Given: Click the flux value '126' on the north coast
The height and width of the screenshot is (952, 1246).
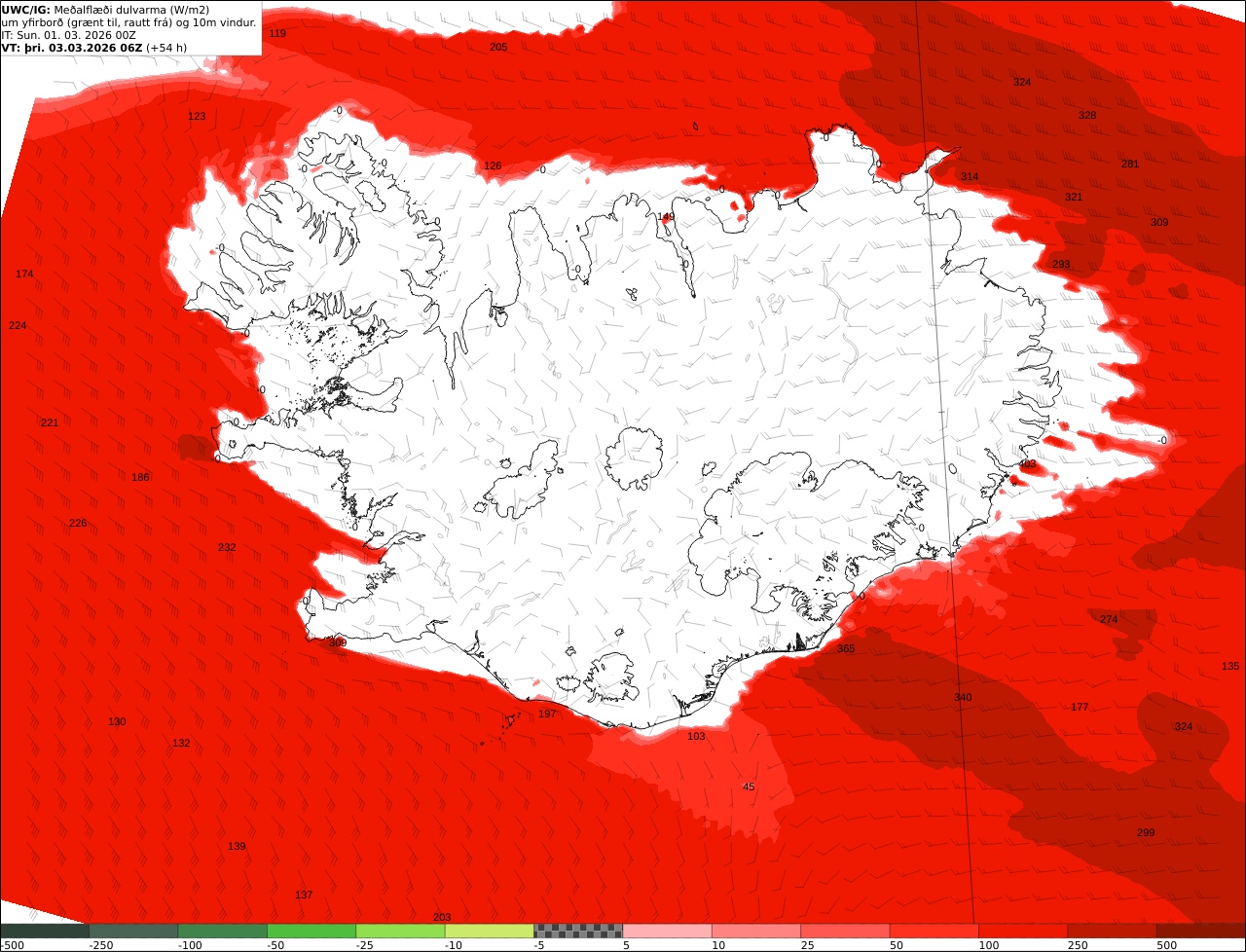Looking at the screenshot, I should (494, 166).
